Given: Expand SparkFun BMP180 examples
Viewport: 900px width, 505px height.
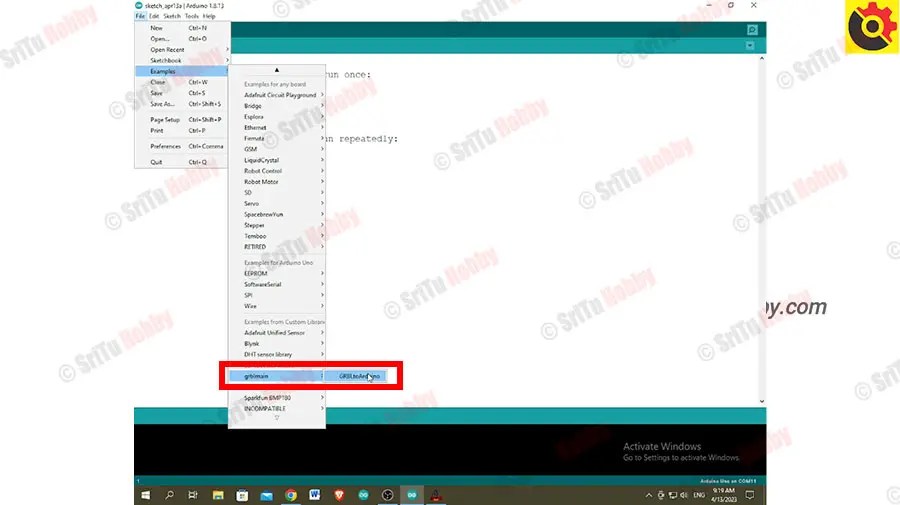Looking at the screenshot, I should [277, 398].
